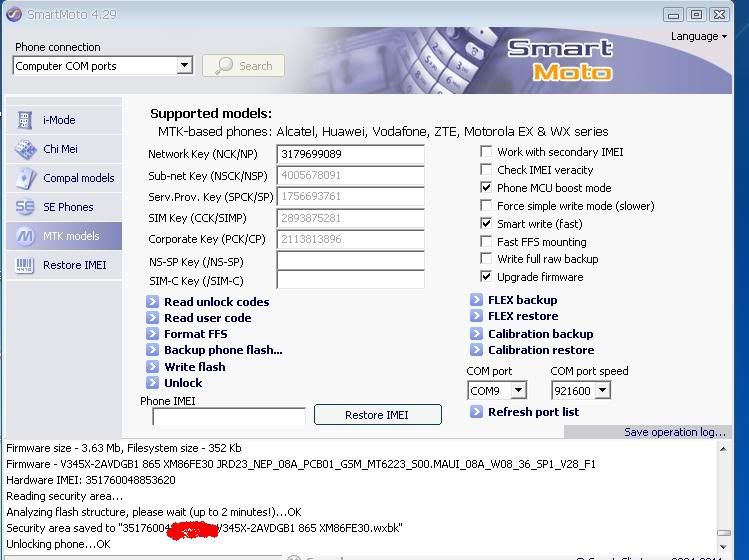This screenshot has height=560, width=749.
Task: Click the i-Mode sidebar icon
Action: (x=24, y=120)
